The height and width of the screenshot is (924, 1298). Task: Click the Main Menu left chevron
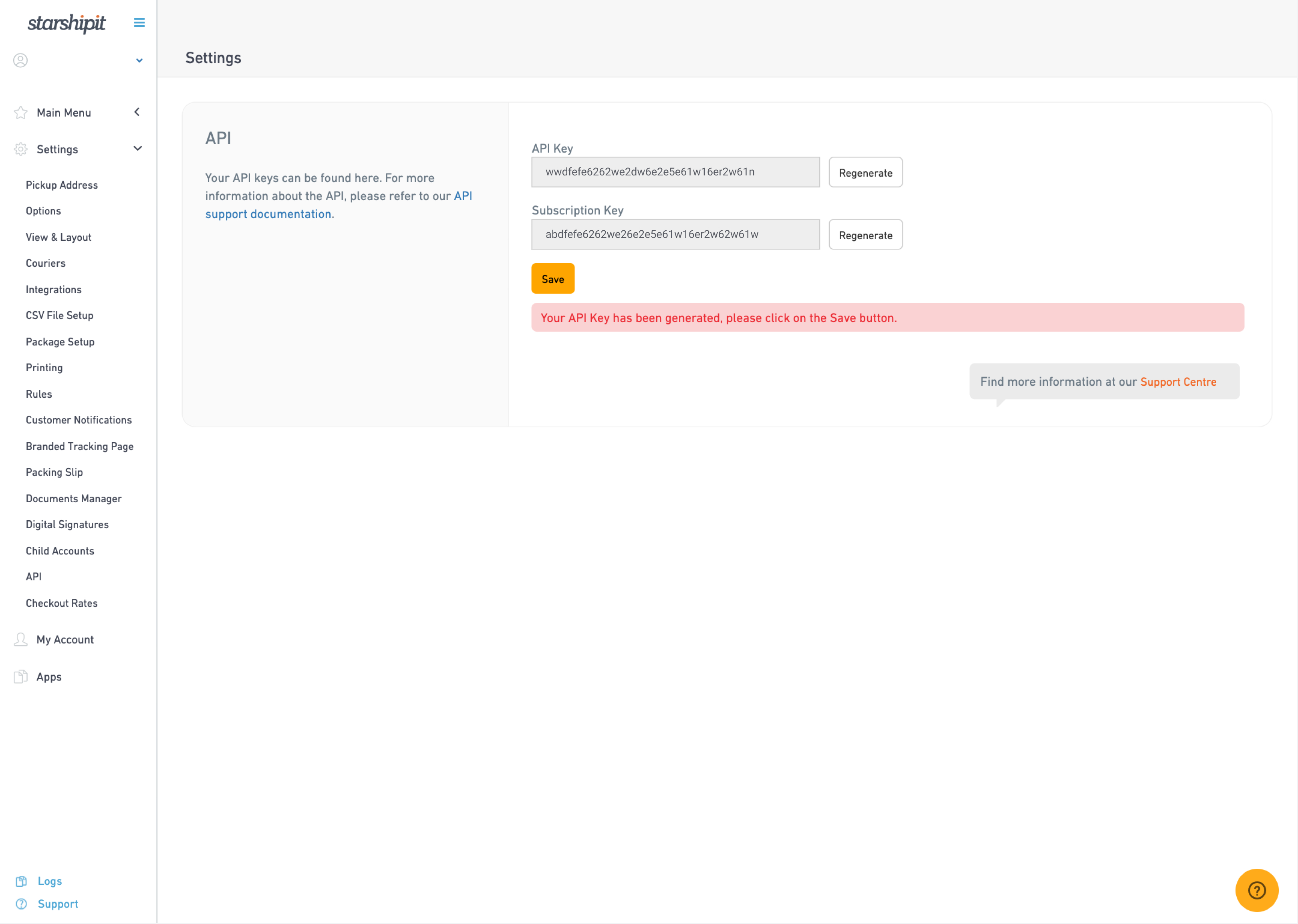click(x=137, y=112)
